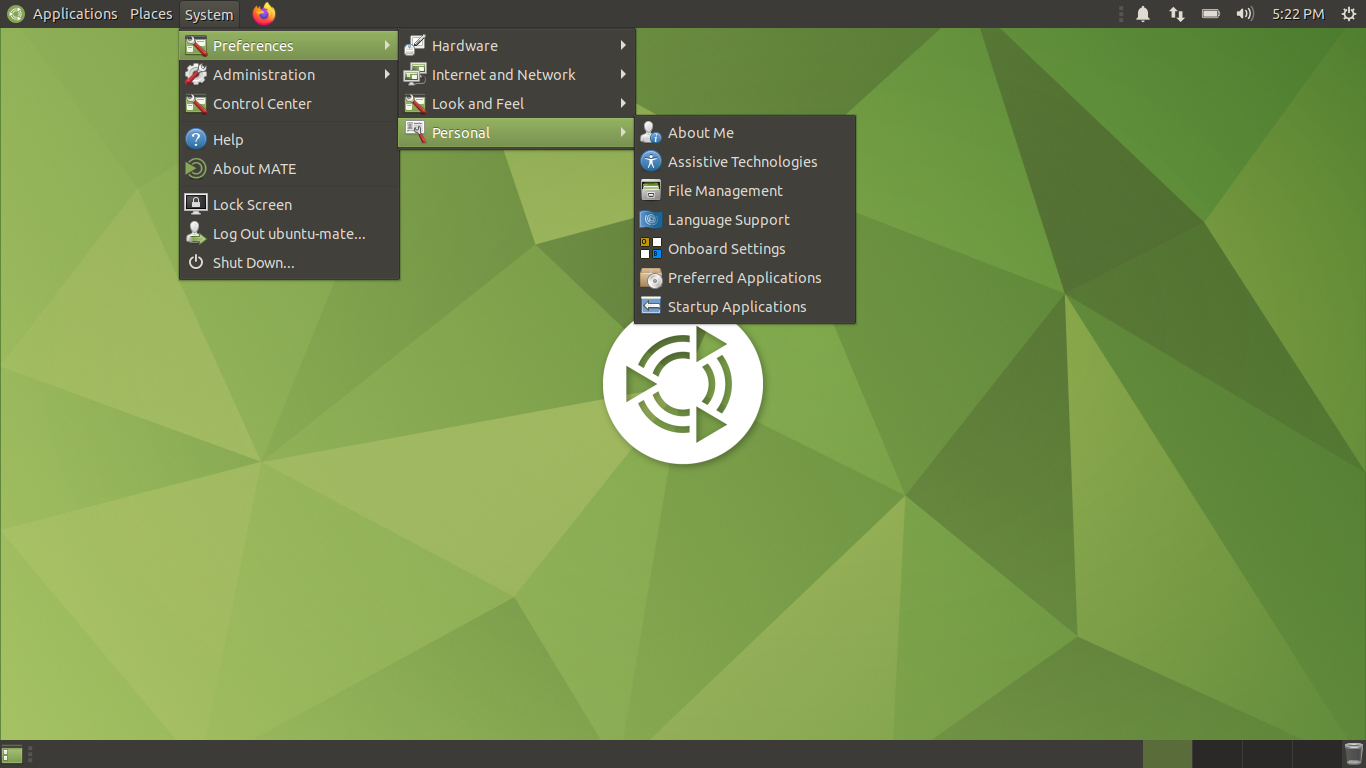This screenshot has height=768, width=1366.
Task: Click the Hardware submenu icon
Action: 415,46
